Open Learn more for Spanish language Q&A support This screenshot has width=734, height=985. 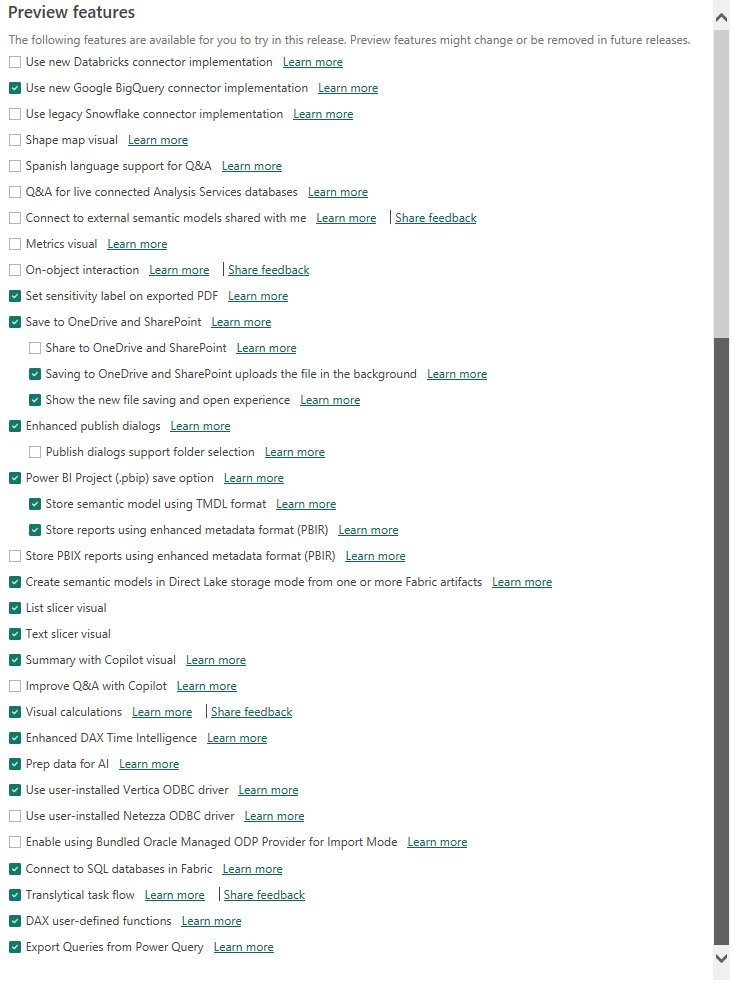[x=251, y=166]
